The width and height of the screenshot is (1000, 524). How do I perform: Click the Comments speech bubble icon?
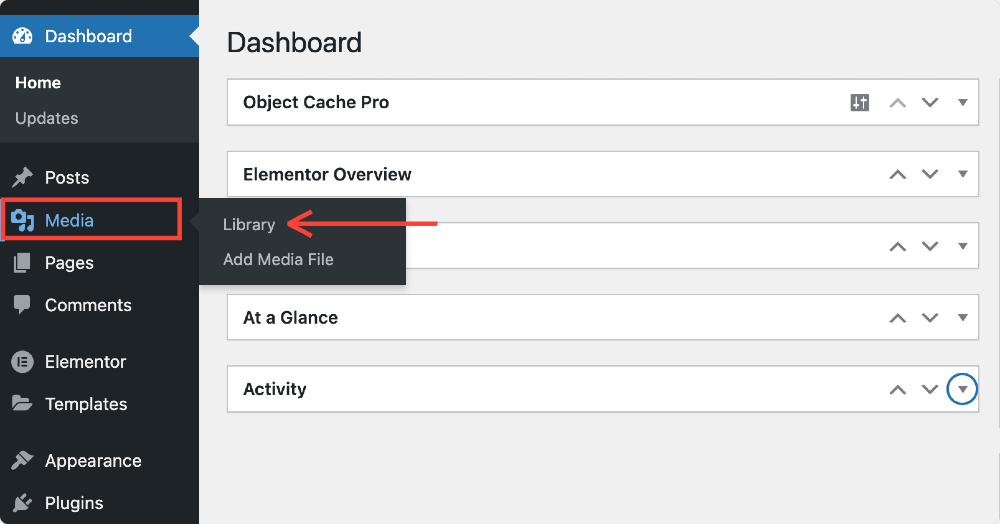22,305
